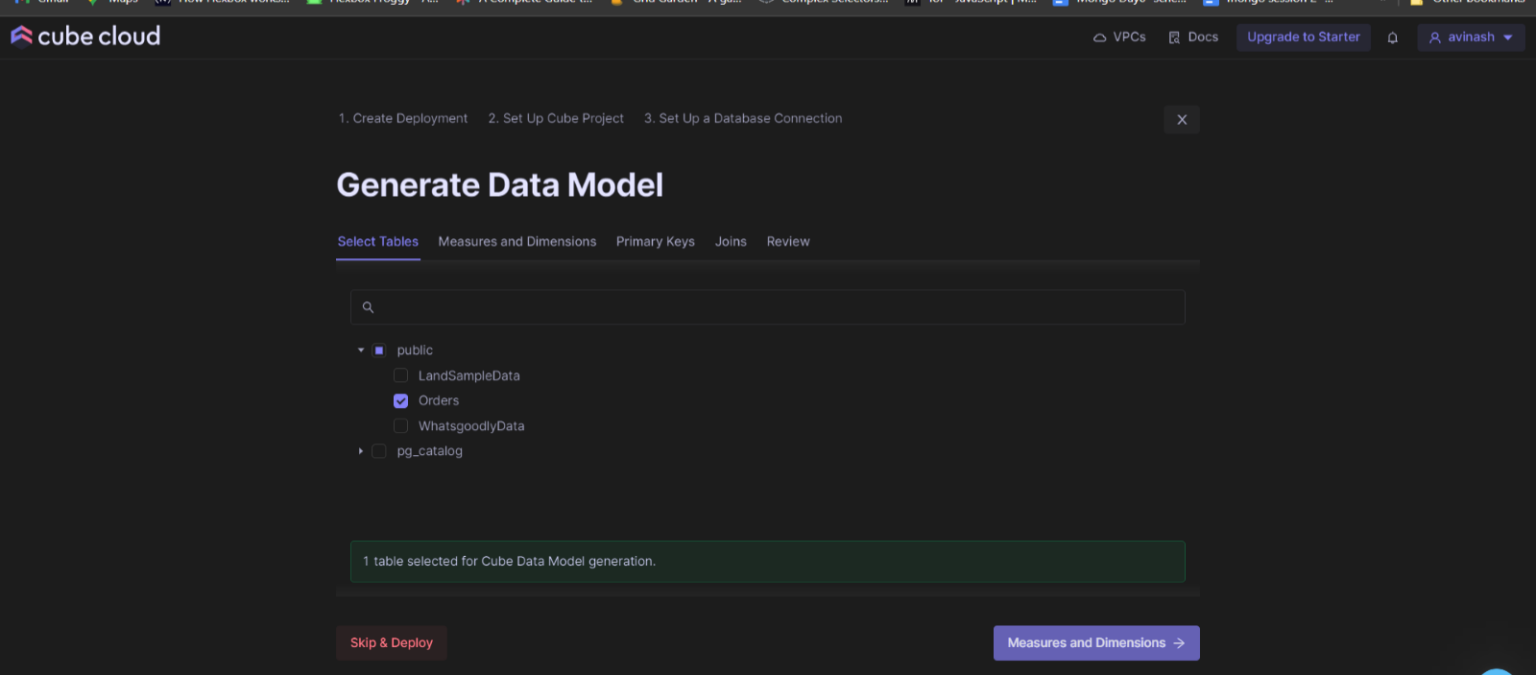Click Upgrade to Starter

tap(1303, 36)
